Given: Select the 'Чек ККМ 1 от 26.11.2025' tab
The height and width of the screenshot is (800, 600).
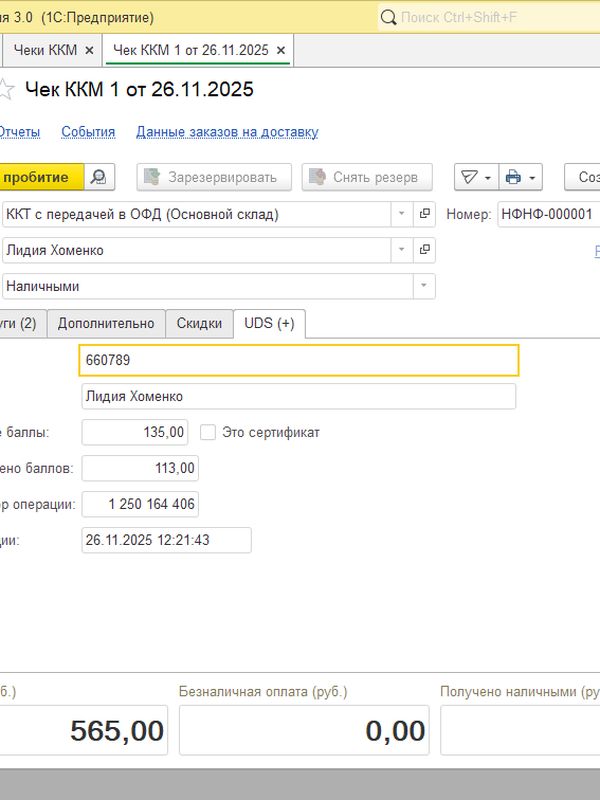Looking at the screenshot, I should [190, 50].
